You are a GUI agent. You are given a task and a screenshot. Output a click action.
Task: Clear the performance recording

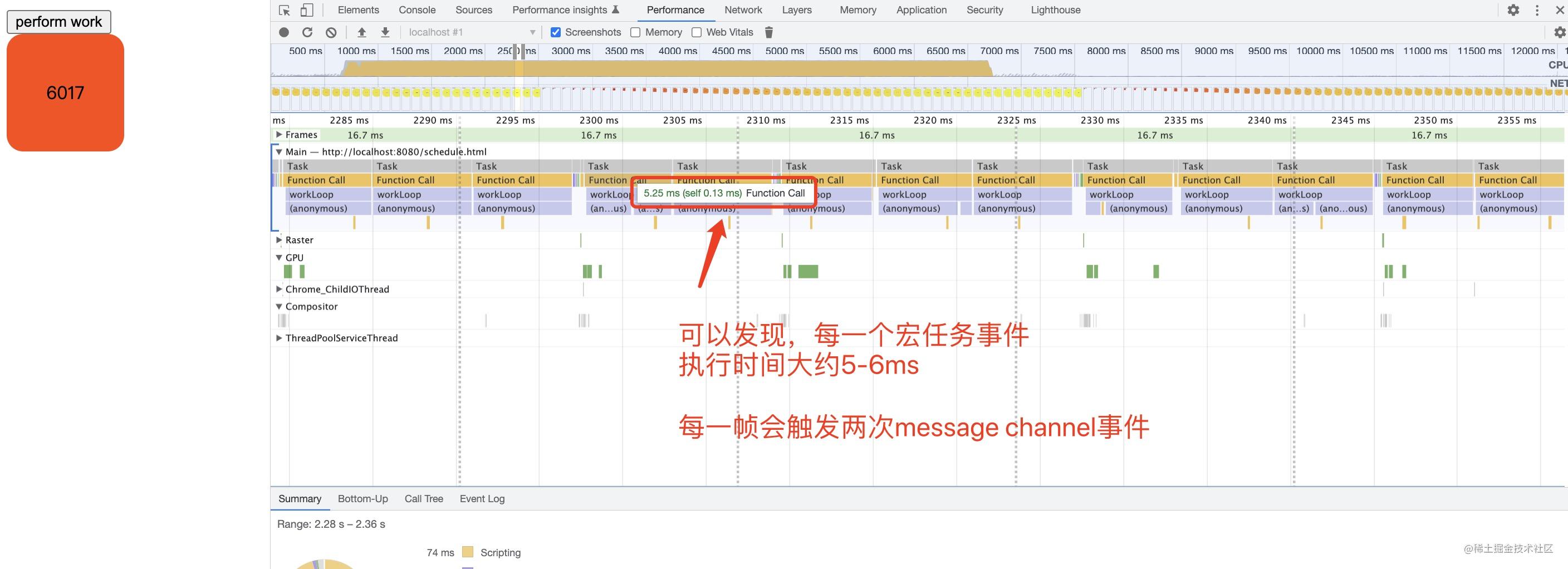click(331, 32)
